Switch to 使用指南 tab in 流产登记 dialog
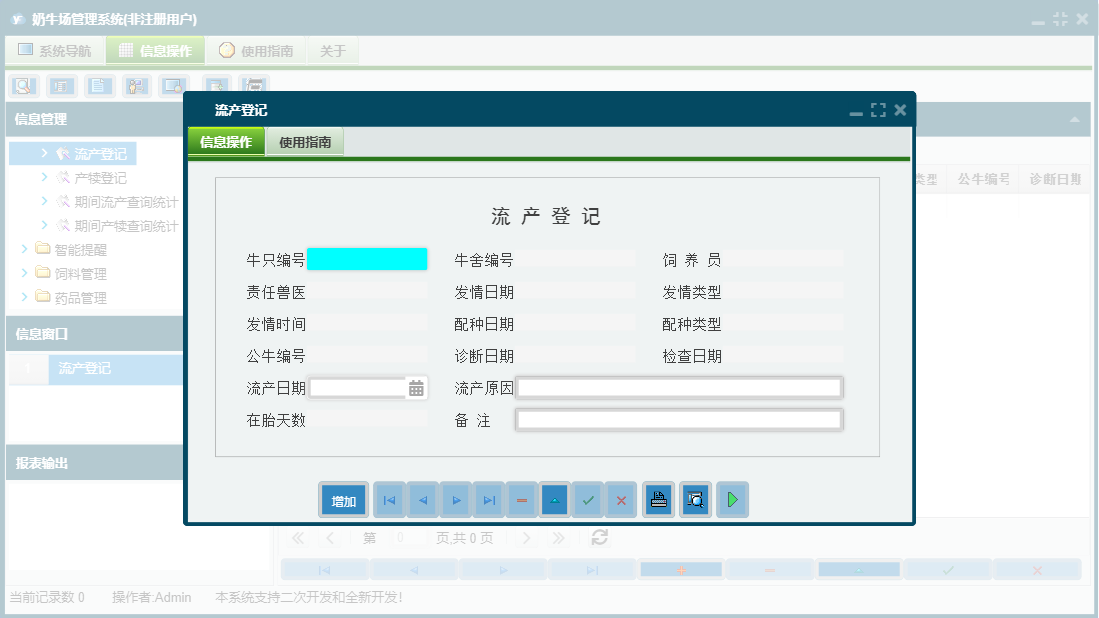This screenshot has width=1099, height=618. click(305, 142)
